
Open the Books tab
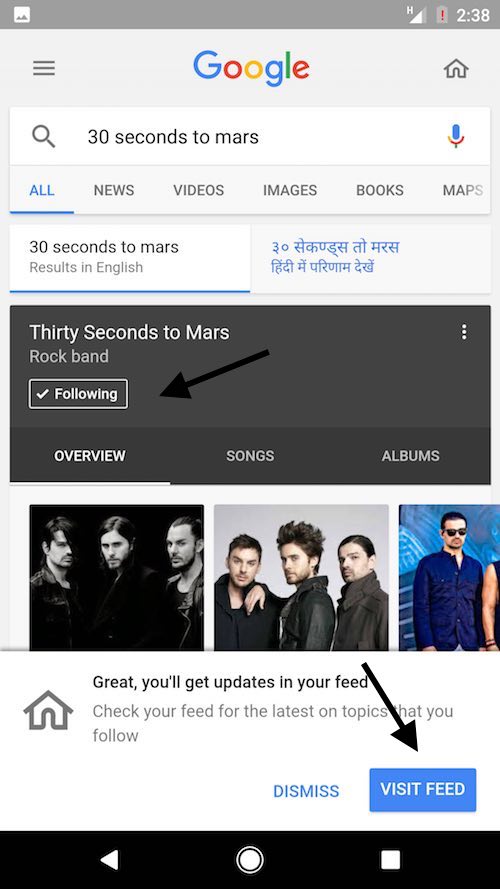[x=380, y=190]
